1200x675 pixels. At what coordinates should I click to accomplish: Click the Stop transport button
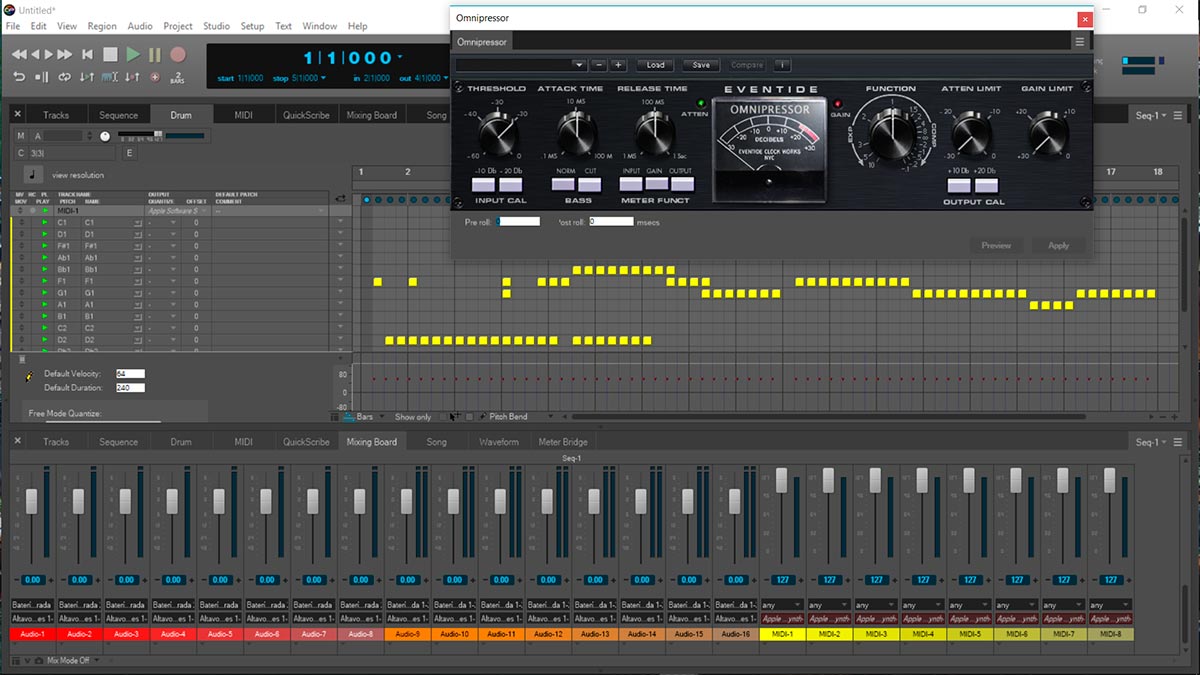(110, 54)
